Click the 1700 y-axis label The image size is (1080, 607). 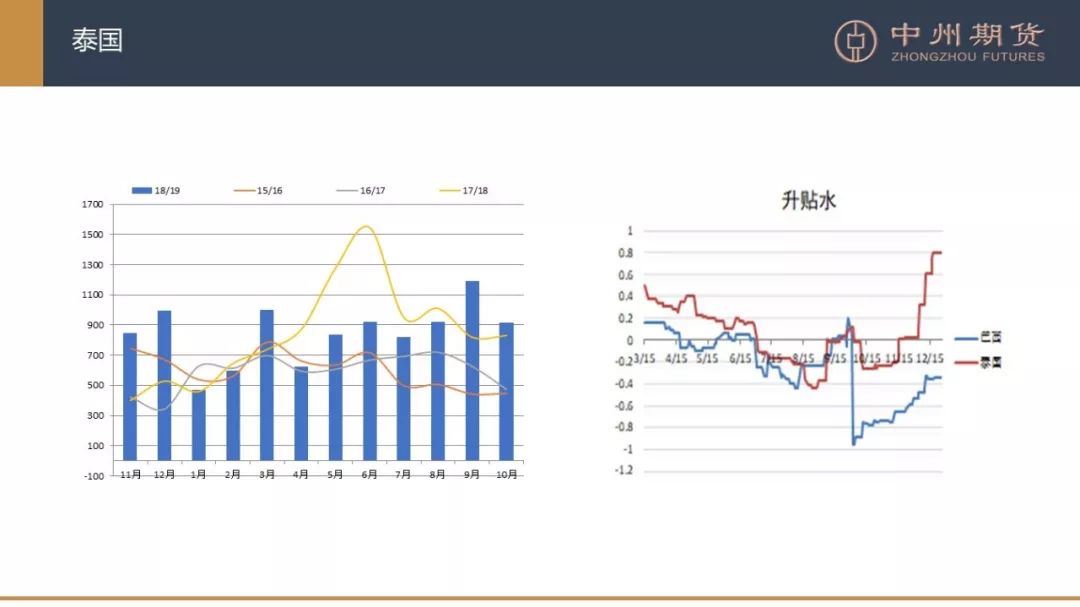(x=92, y=204)
